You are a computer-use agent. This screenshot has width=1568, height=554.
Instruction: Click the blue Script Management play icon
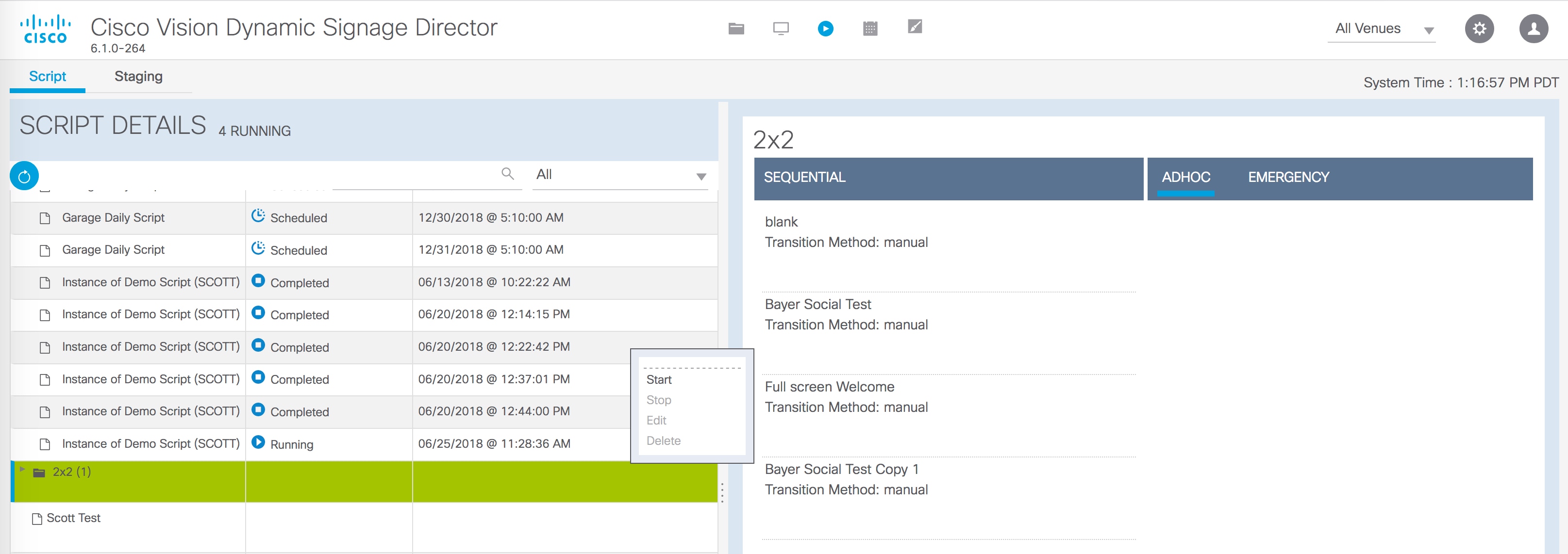[825, 28]
